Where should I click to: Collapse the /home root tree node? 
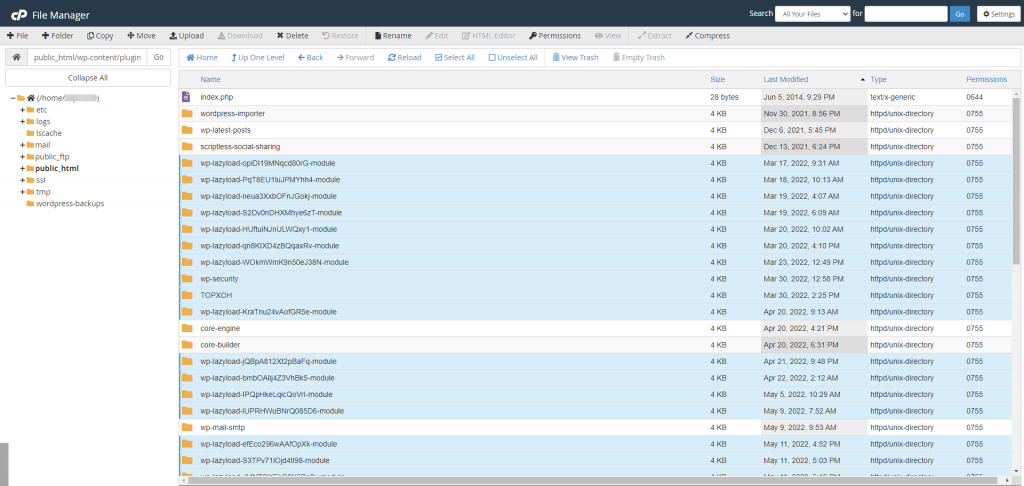click(13, 98)
